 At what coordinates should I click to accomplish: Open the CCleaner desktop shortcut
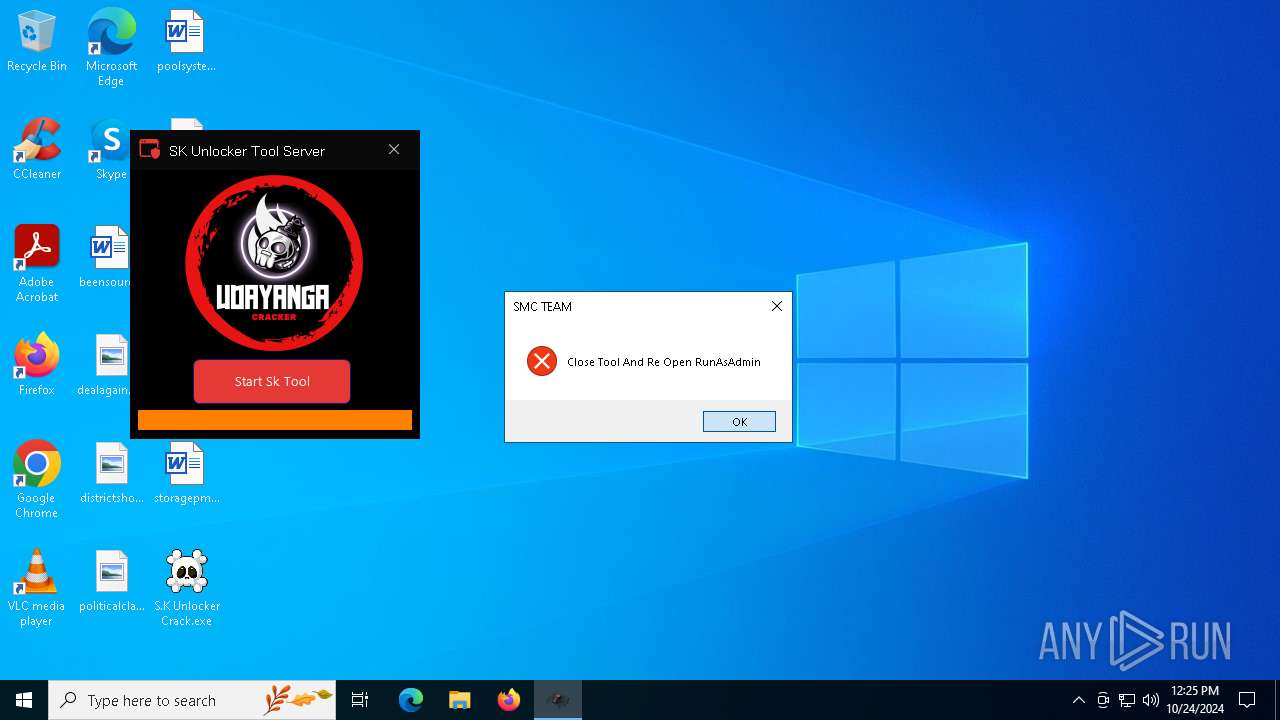click(x=37, y=148)
